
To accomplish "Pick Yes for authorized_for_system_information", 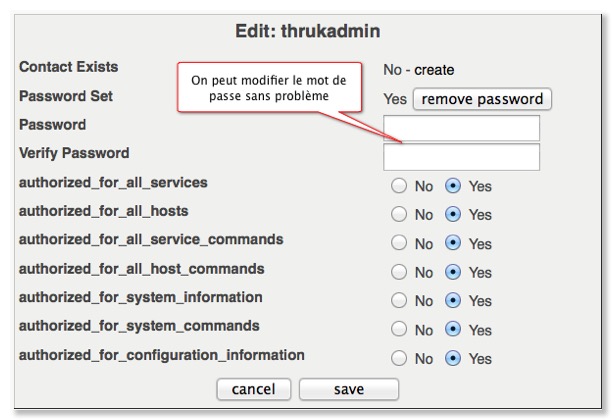I will click(x=452, y=301).
